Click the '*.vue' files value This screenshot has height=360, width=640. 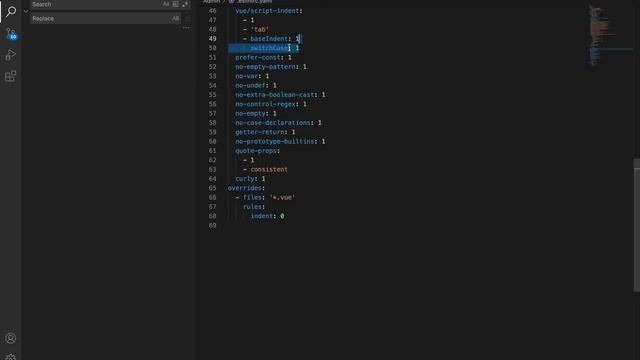point(282,198)
